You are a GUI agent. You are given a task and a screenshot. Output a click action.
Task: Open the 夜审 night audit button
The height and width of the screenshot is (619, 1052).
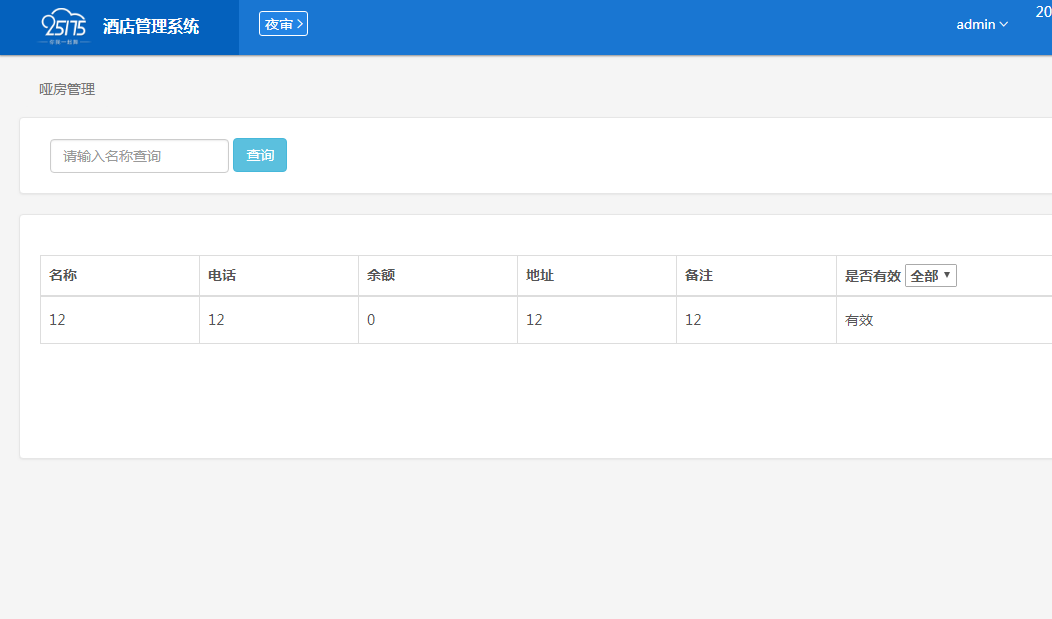pyautogui.click(x=283, y=24)
